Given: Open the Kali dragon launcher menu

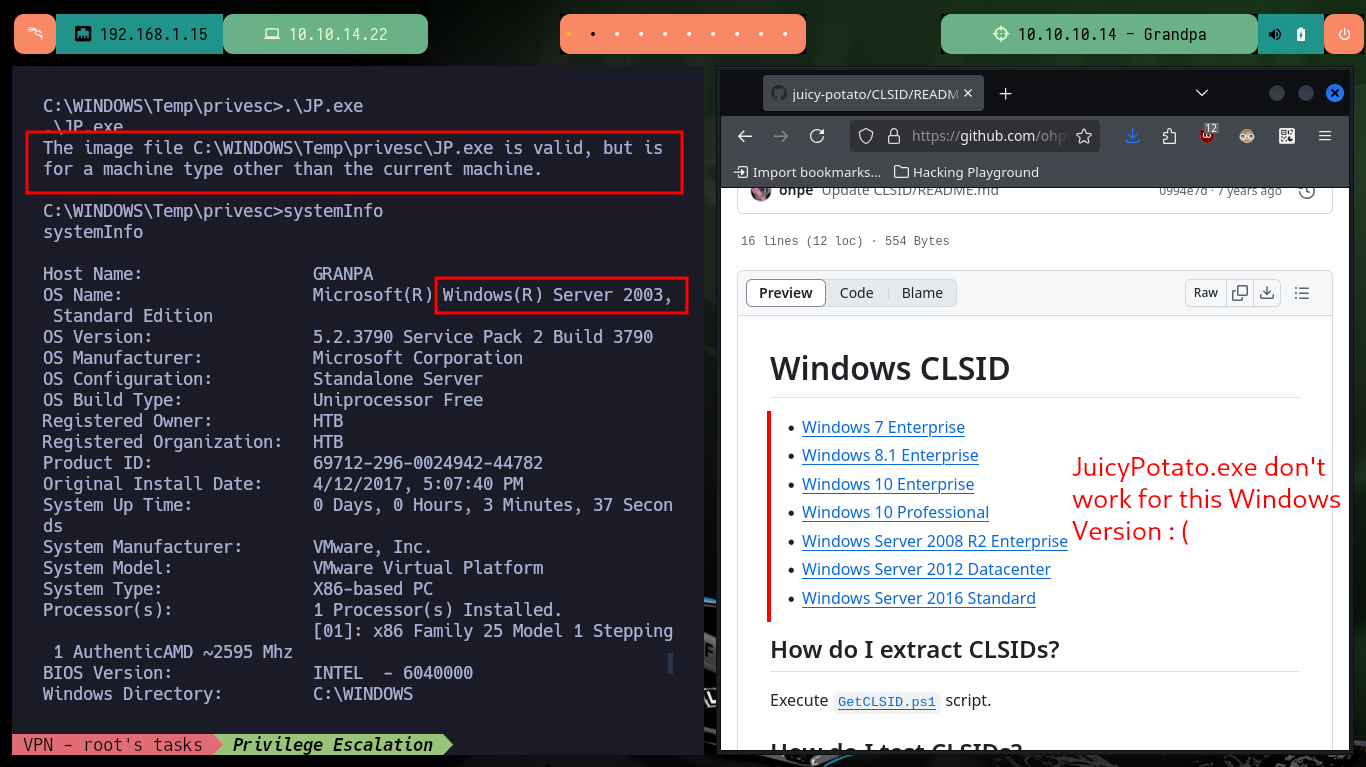Looking at the screenshot, I should (x=35, y=34).
